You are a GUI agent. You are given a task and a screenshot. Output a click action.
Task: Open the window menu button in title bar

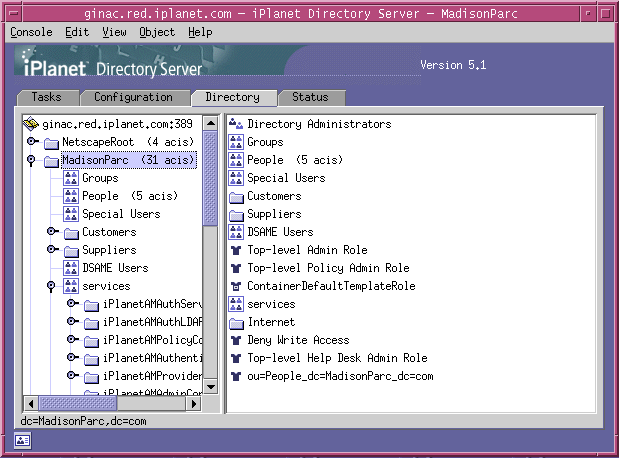(14, 14)
